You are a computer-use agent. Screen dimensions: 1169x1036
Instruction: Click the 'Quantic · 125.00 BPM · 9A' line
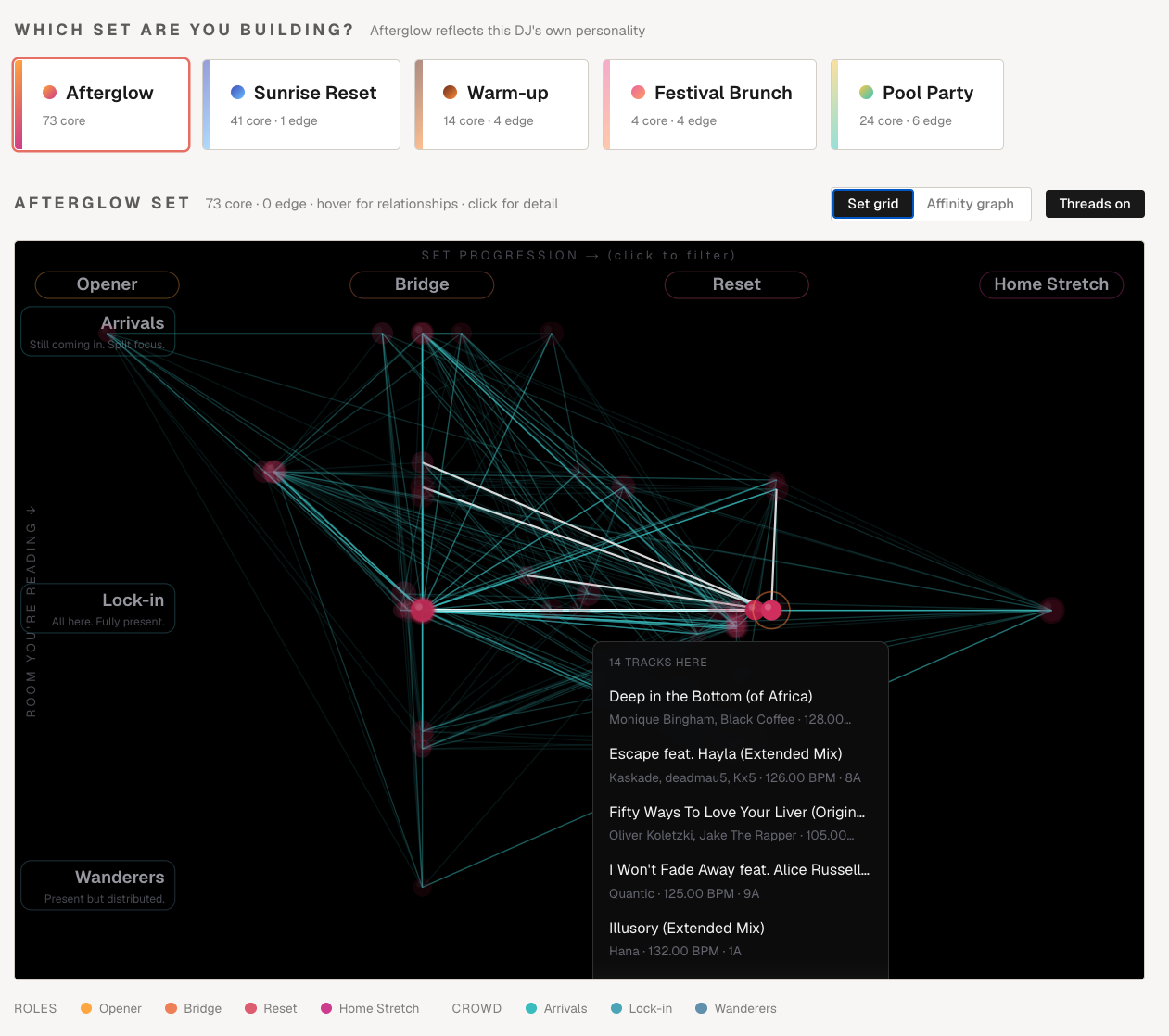pos(684,893)
